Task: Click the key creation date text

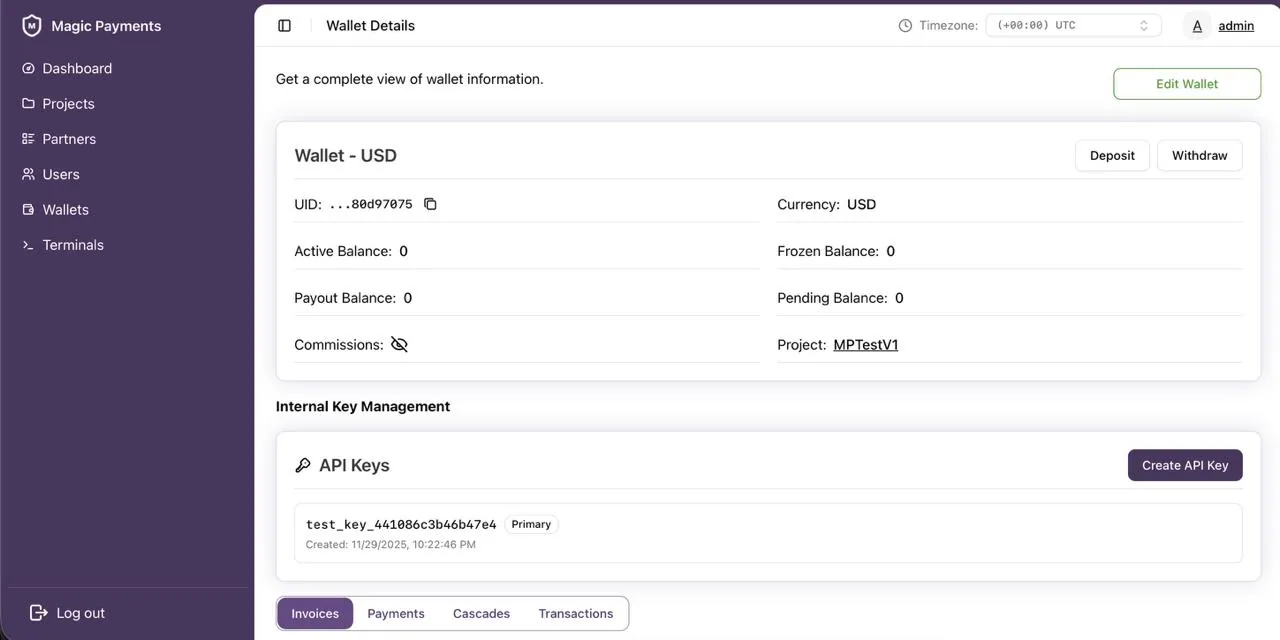Action: 391,545
